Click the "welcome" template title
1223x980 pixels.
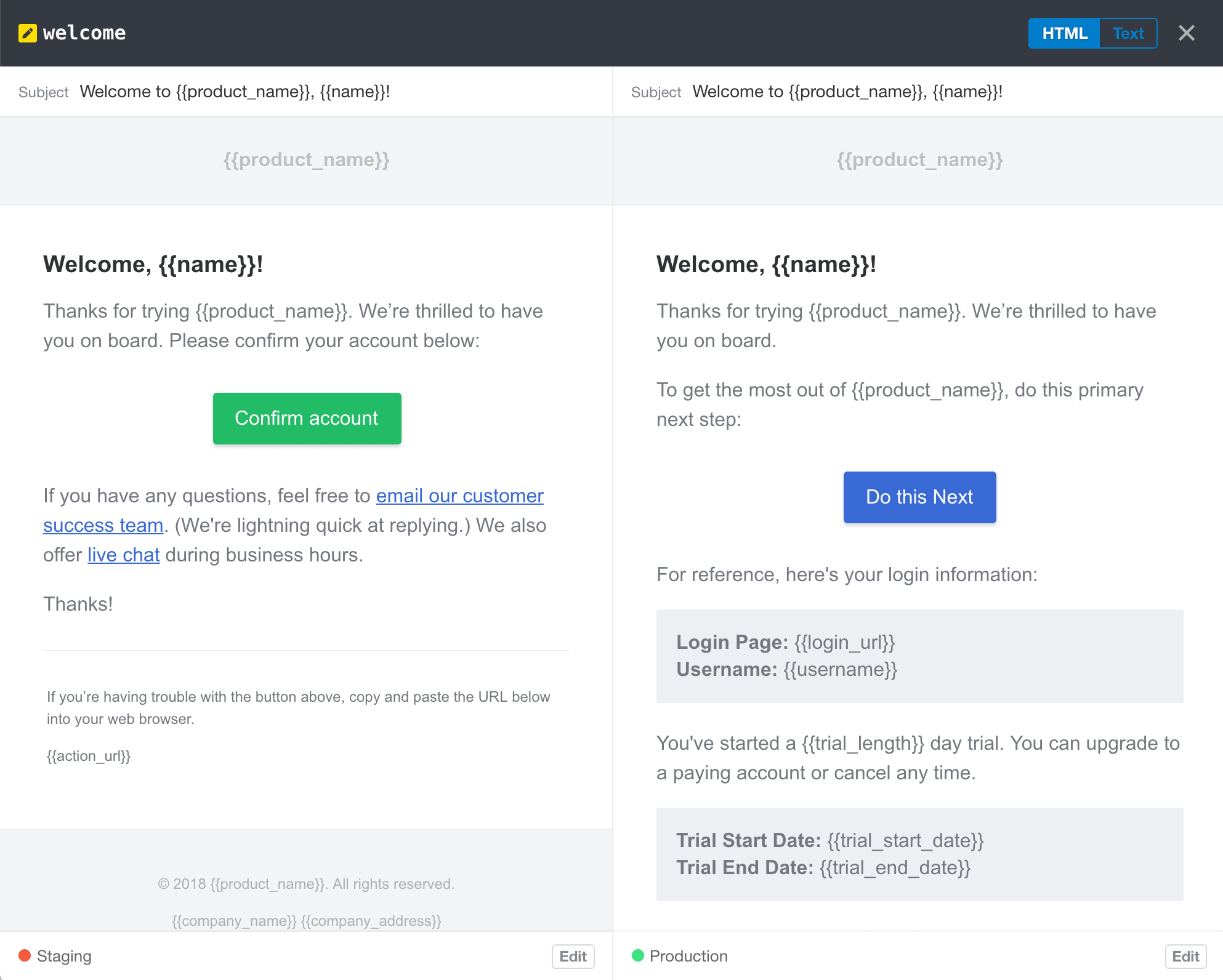(84, 33)
